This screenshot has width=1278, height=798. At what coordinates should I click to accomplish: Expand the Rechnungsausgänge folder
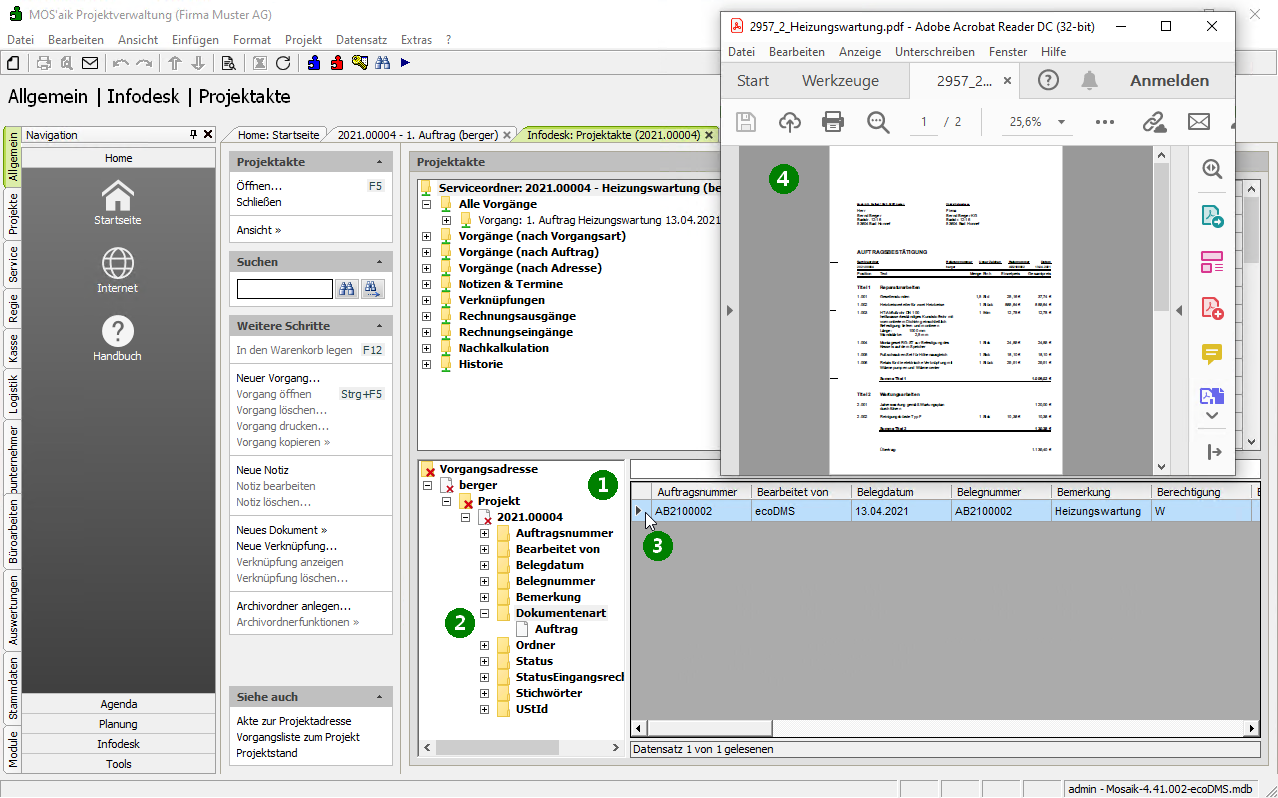(427, 316)
